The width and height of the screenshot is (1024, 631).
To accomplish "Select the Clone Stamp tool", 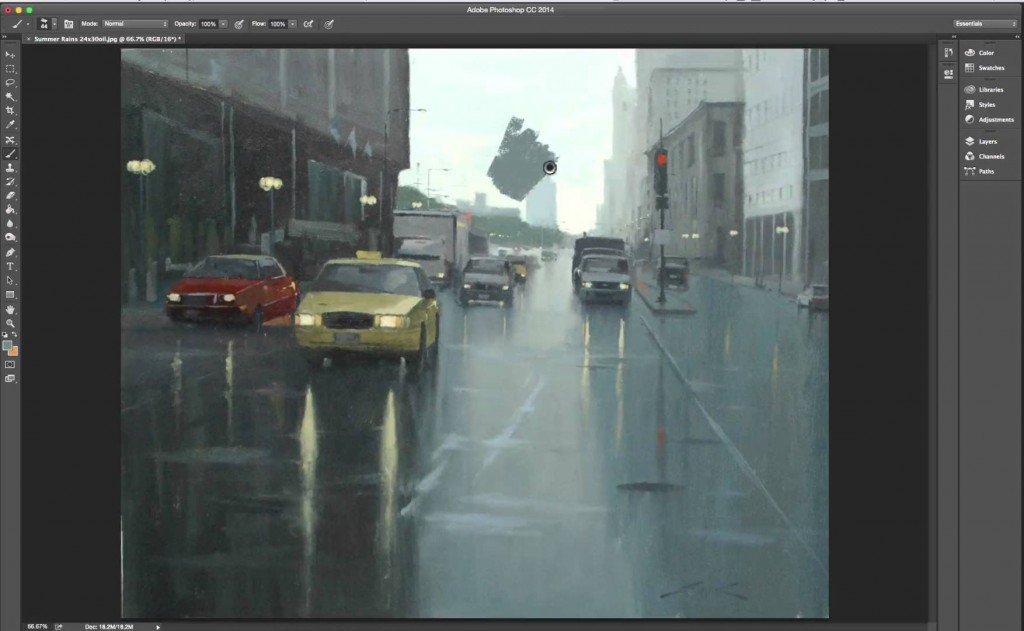I will (x=10, y=168).
